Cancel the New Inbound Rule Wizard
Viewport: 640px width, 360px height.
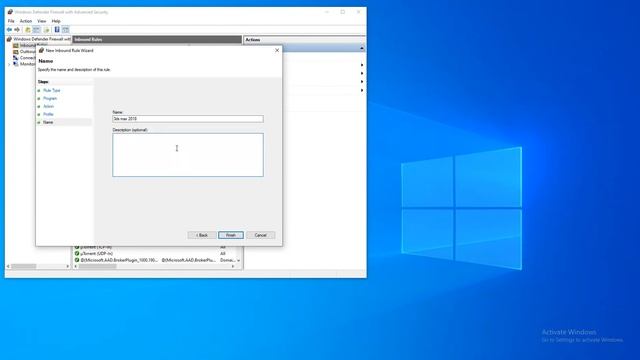[x=260, y=235]
